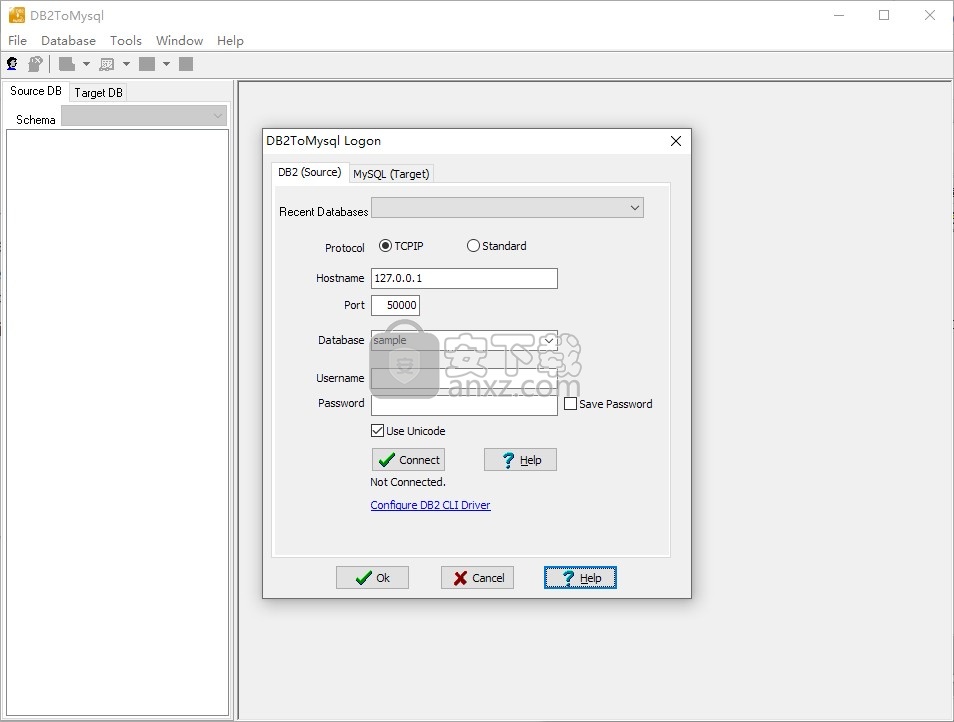Open the Database menu
The image size is (954, 722).
tap(68, 41)
